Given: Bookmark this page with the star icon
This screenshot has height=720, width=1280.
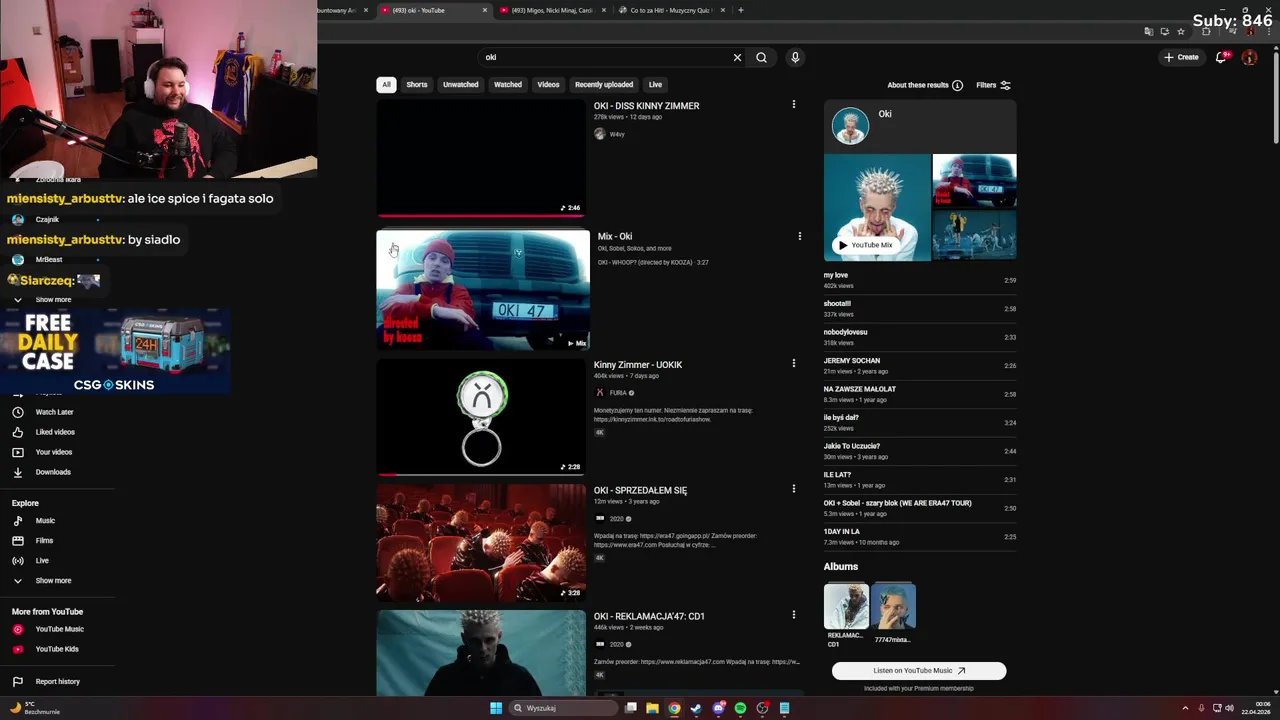Looking at the screenshot, I should (x=1181, y=31).
